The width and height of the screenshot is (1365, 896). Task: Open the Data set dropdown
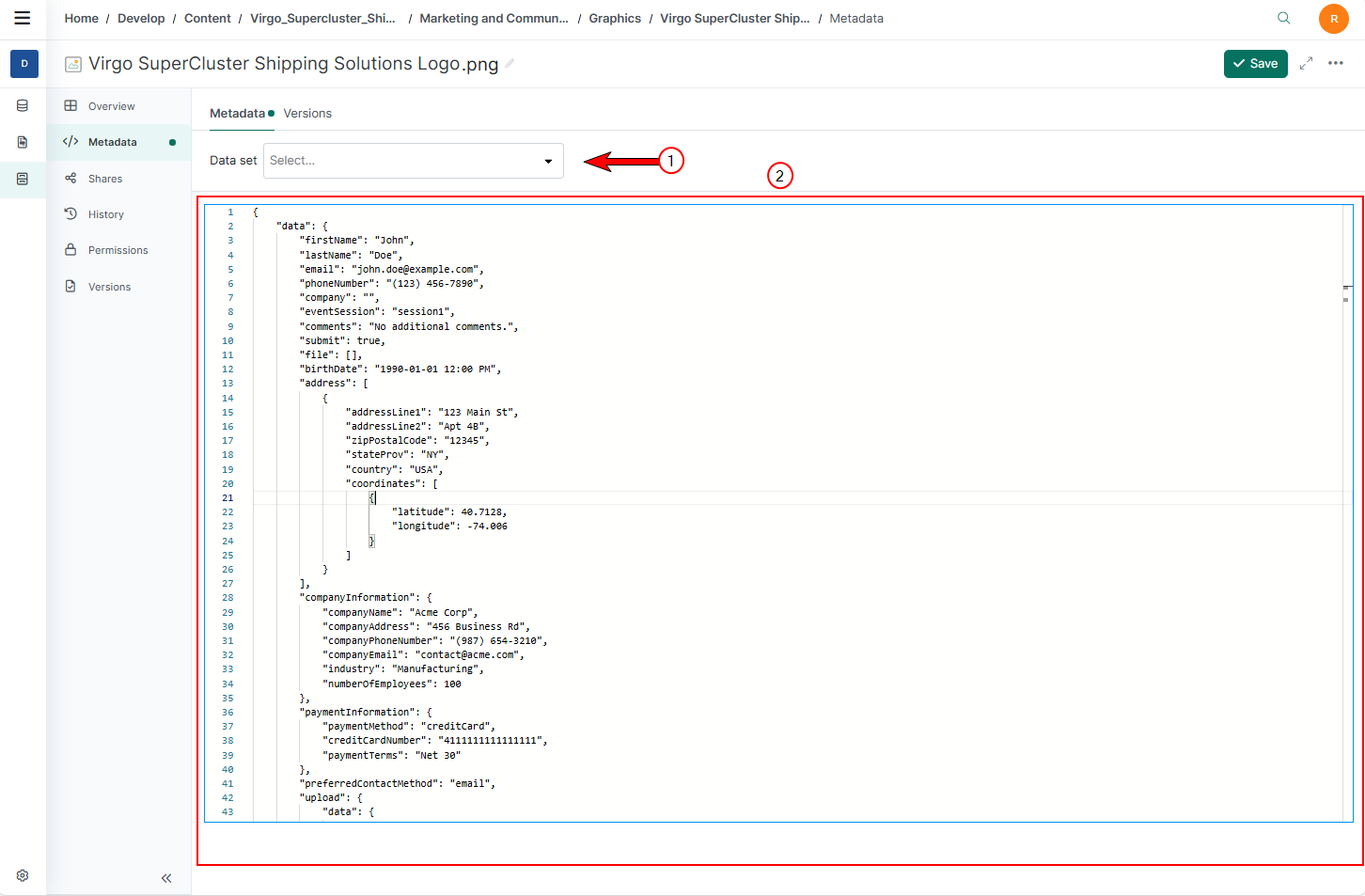[404, 161]
